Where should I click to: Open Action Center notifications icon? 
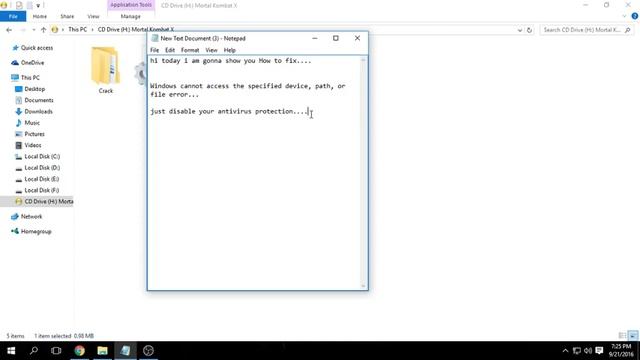(x=599, y=351)
